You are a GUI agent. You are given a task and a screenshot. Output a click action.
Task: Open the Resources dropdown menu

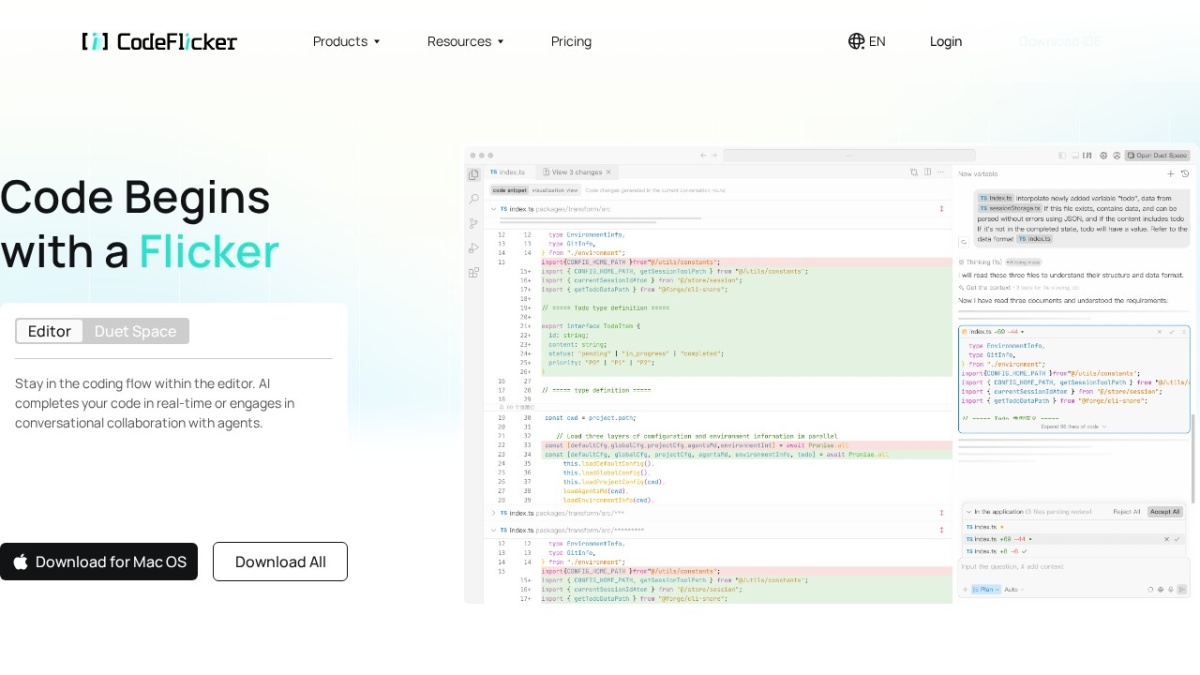[x=465, y=41]
